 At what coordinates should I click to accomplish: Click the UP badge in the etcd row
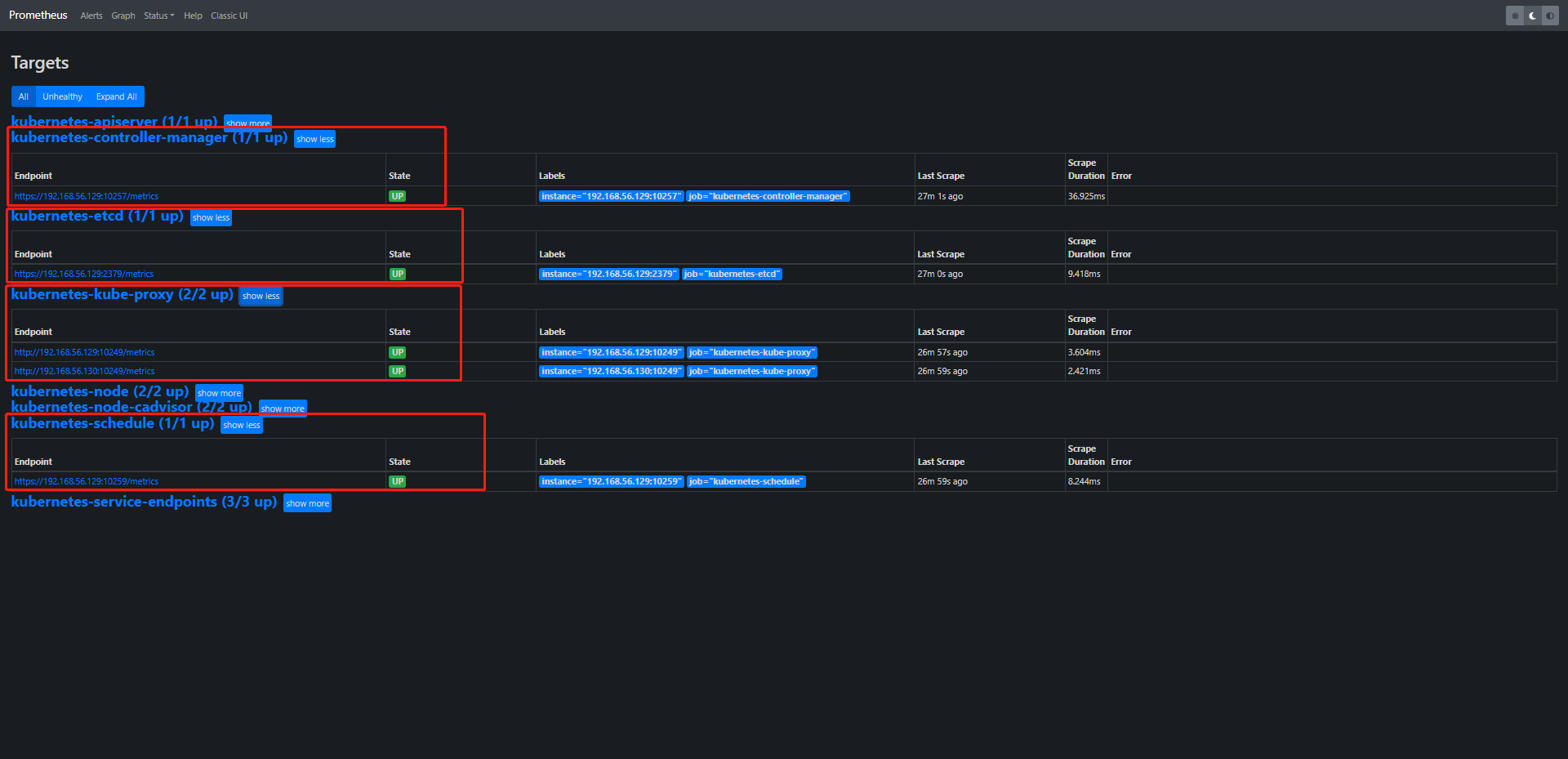(398, 274)
